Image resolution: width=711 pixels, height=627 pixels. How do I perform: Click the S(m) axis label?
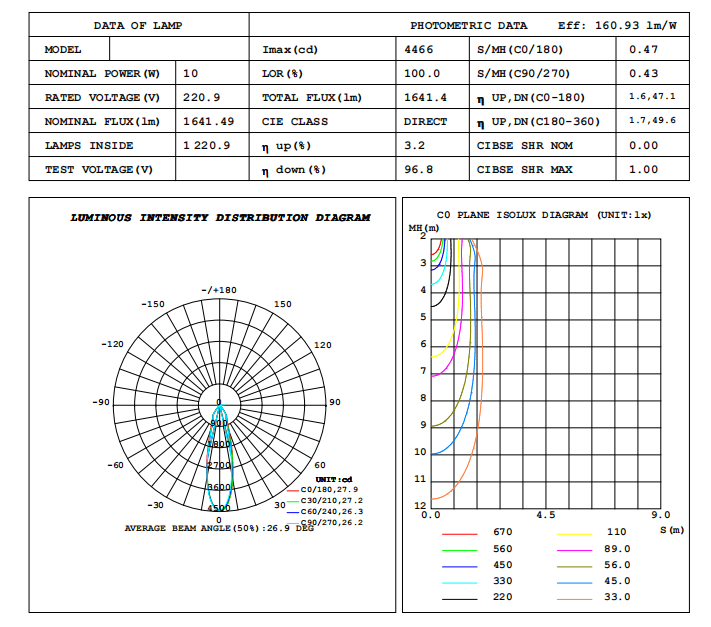(672, 530)
